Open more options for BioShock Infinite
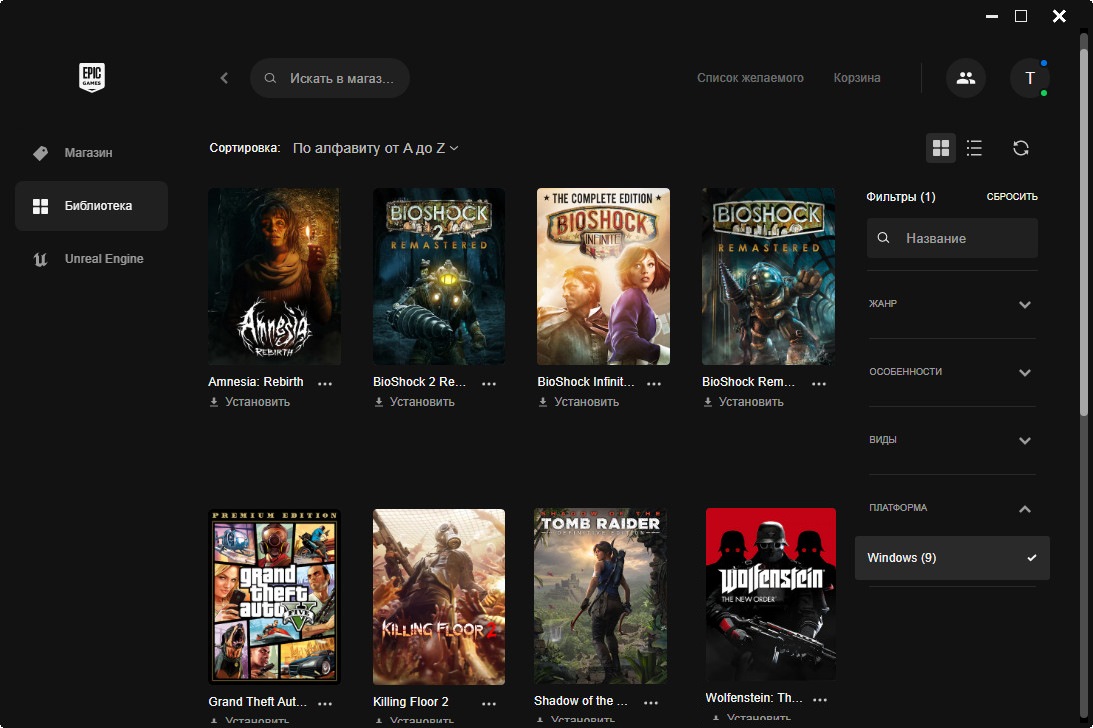The image size is (1093, 728). (x=654, y=383)
